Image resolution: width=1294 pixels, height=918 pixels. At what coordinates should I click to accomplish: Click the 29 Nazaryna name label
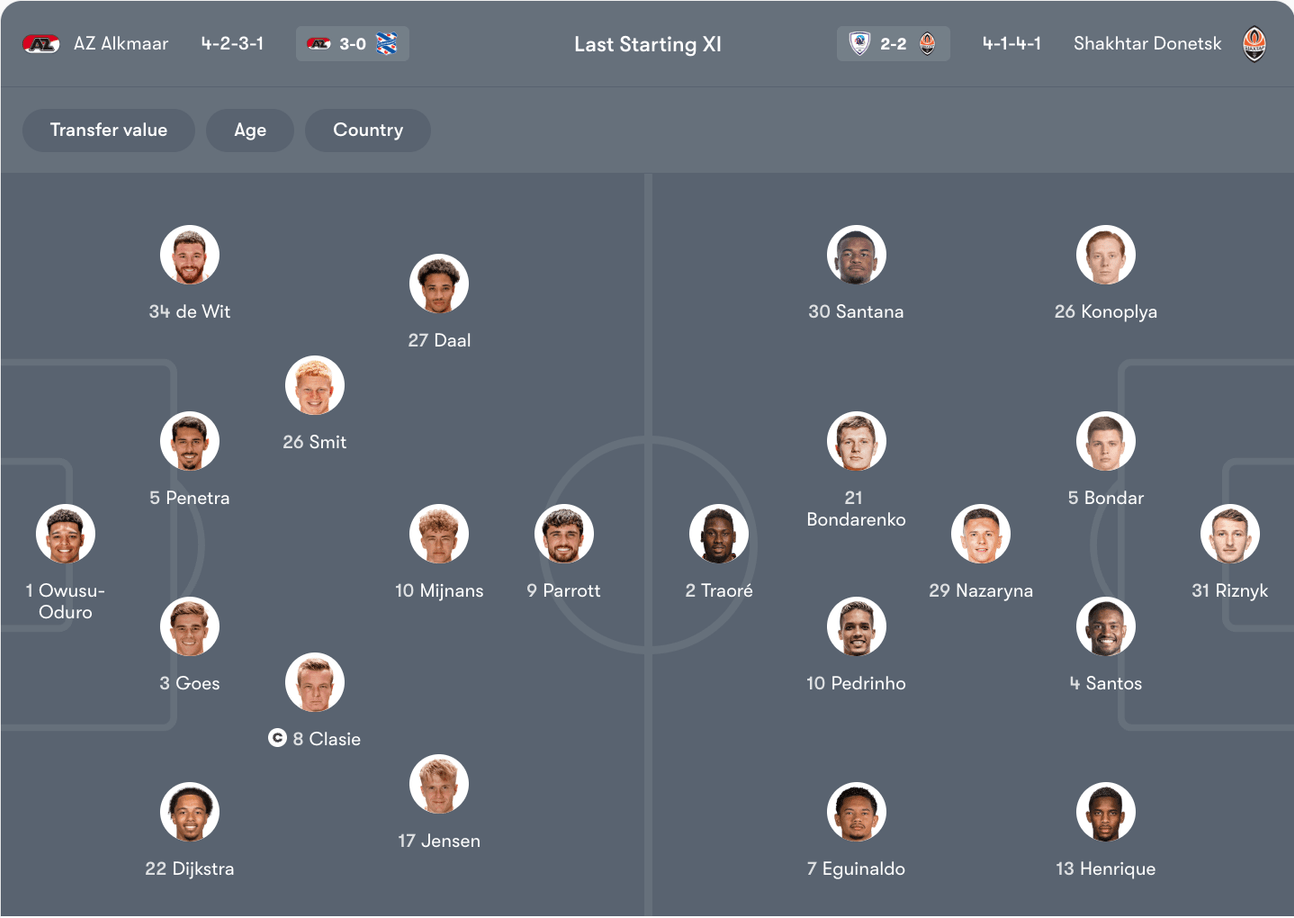[980, 591]
